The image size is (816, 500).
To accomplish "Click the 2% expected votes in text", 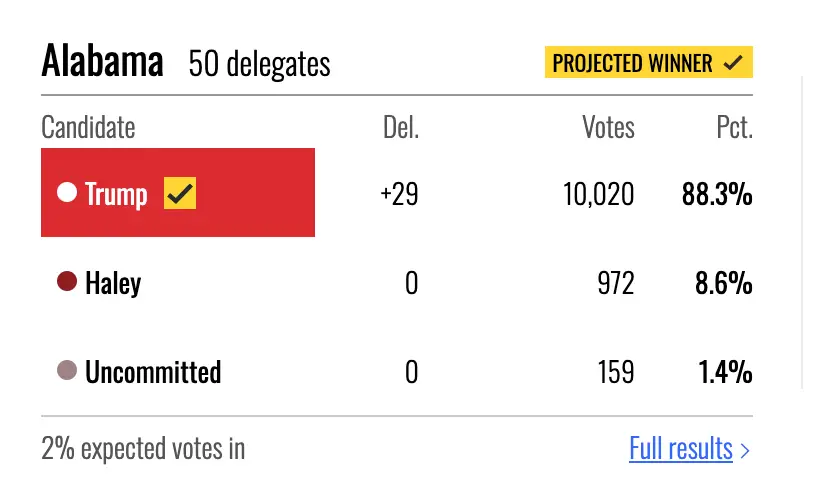I will [143, 448].
